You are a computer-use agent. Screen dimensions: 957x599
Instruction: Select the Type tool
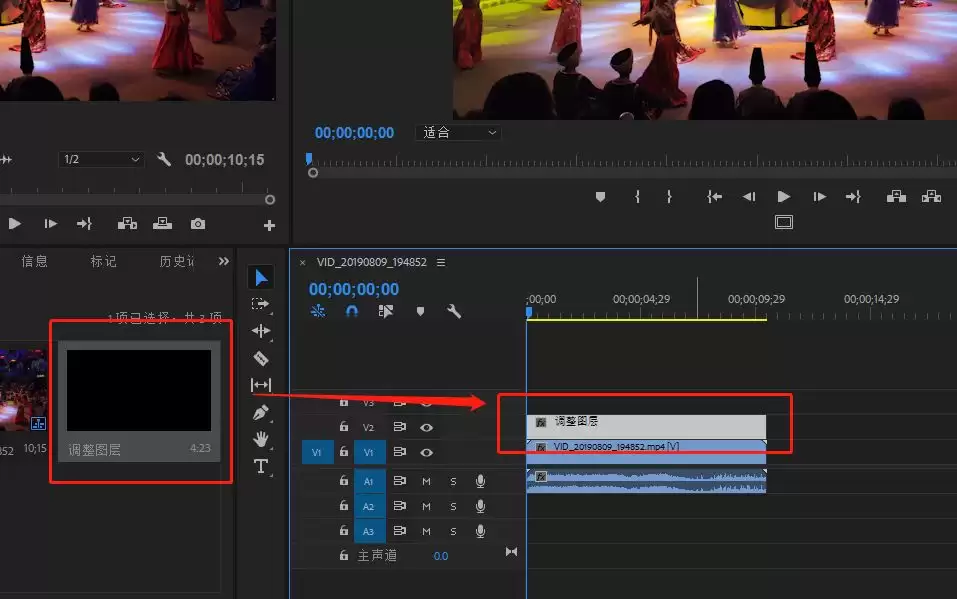tap(261, 466)
